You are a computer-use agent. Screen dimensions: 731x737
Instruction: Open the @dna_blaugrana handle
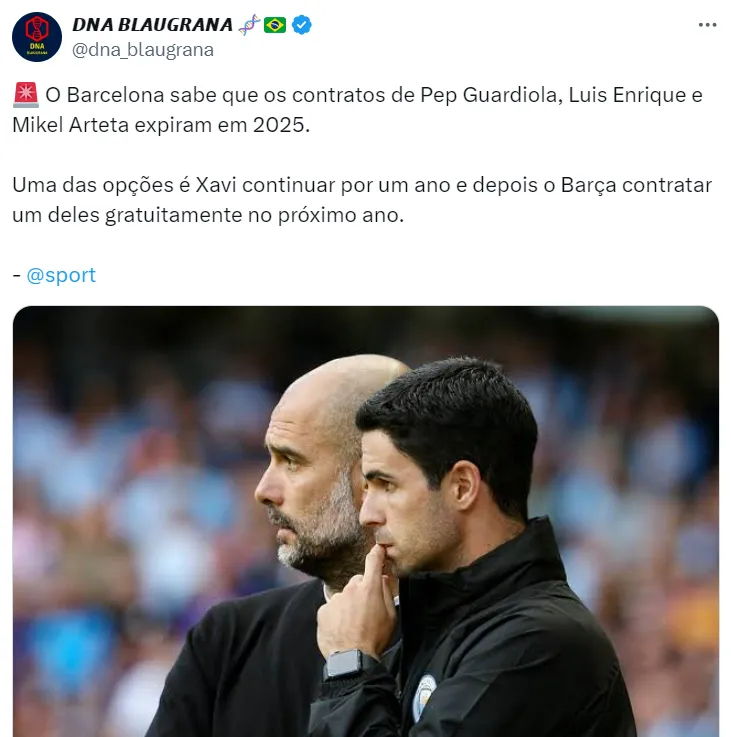[x=143, y=49]
